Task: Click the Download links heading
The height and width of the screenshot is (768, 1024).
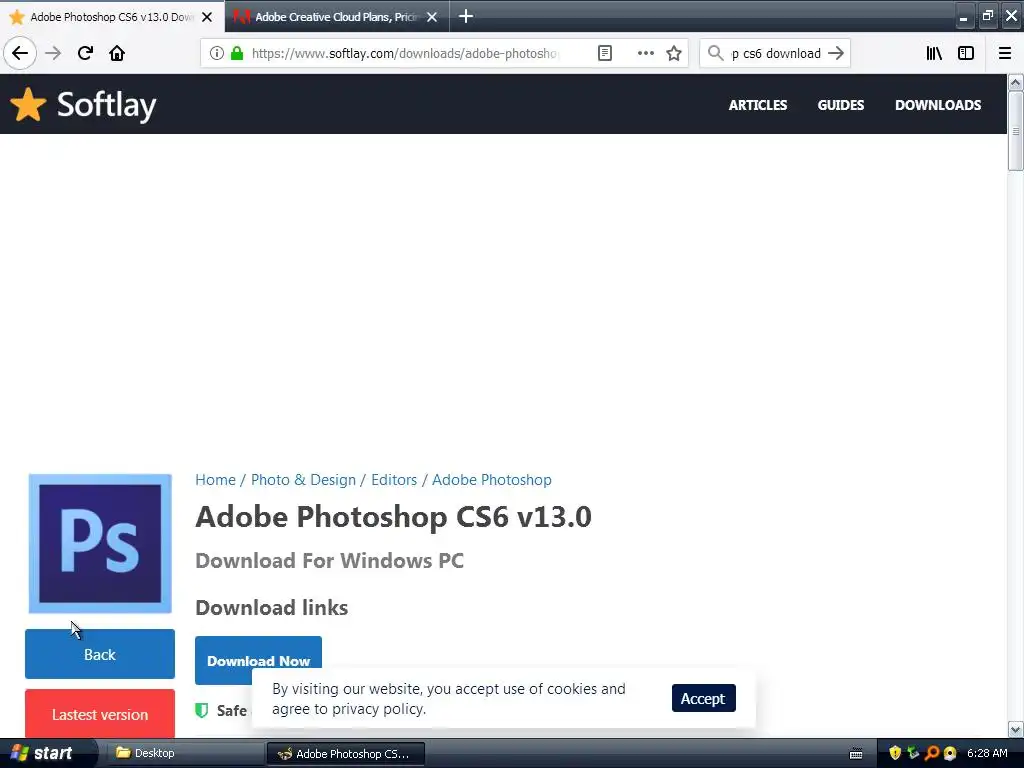Action: point(272,607)
